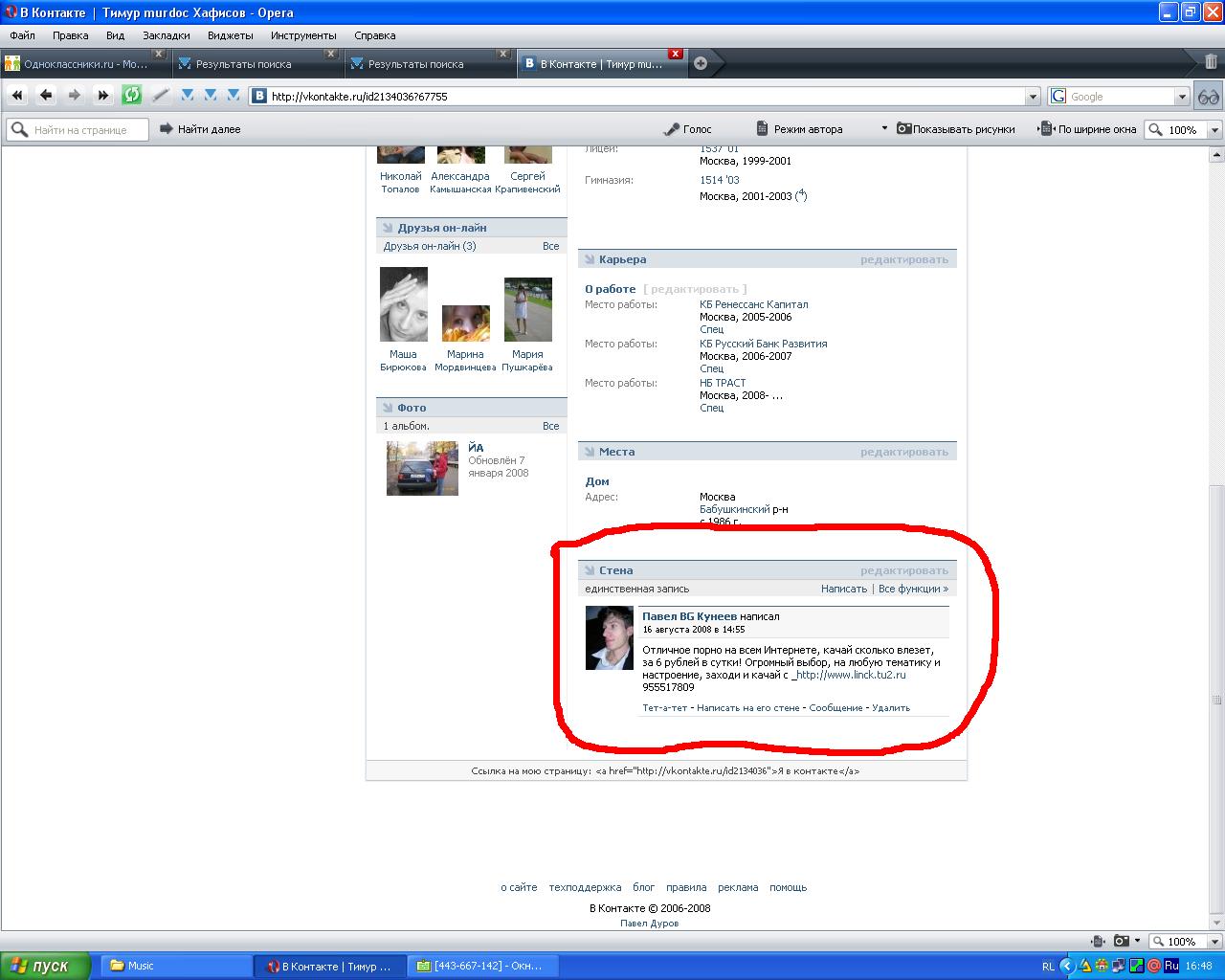Expand the address bar history dropdown
Viewport: 1225px width, 980px height.
click(x=1033, y=97)
